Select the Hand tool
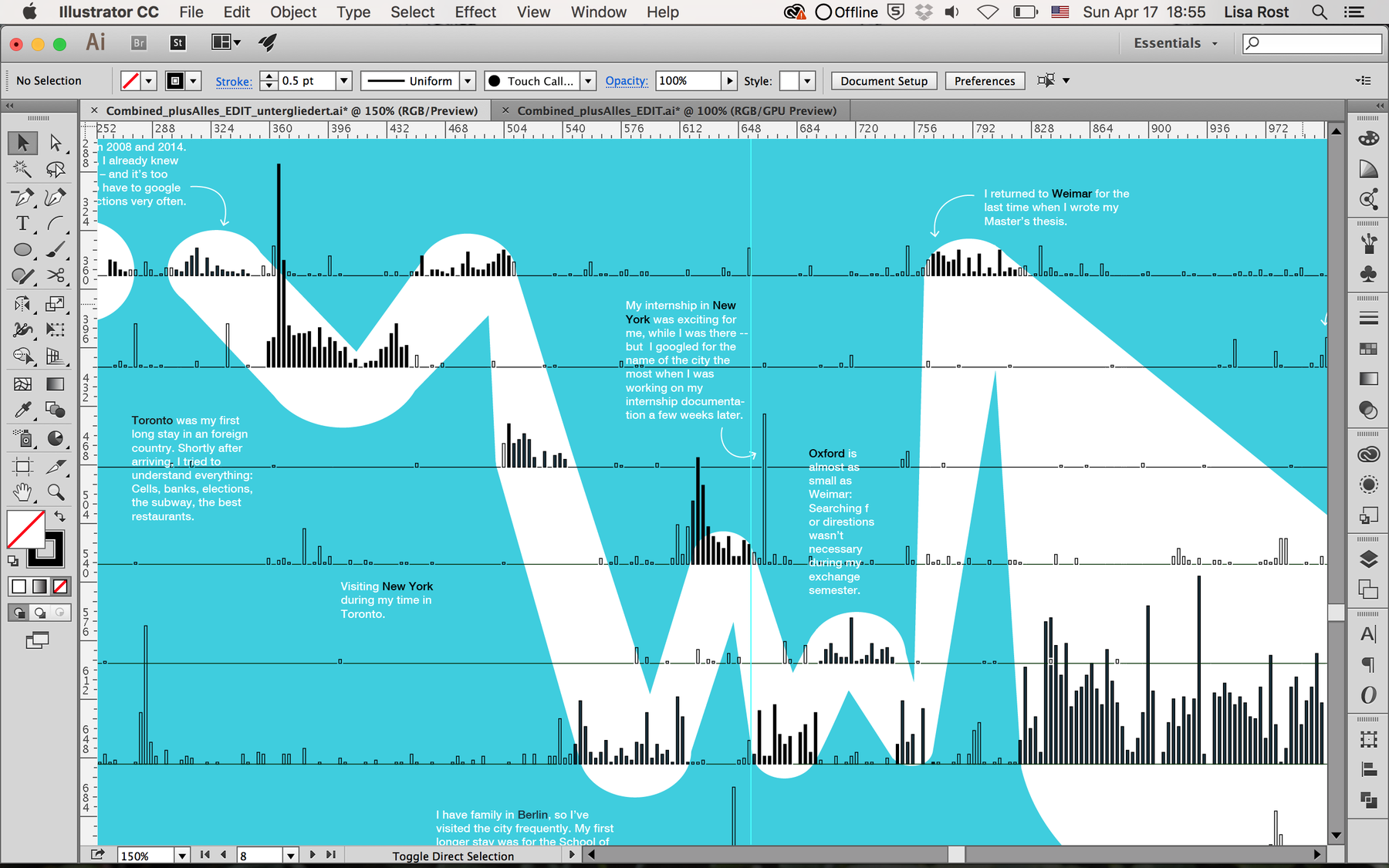 [x=22, y=492]
